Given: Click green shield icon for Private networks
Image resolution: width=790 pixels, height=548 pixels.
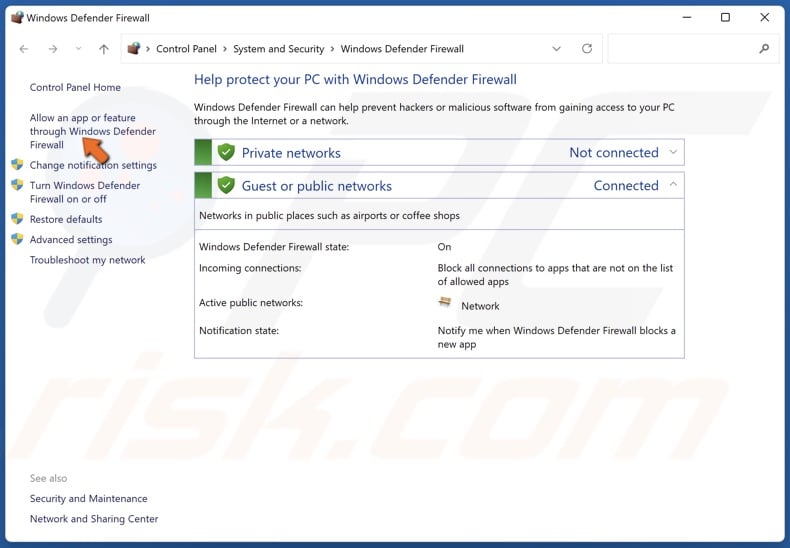Looking at the screenshot, I should tap(226, 152).
